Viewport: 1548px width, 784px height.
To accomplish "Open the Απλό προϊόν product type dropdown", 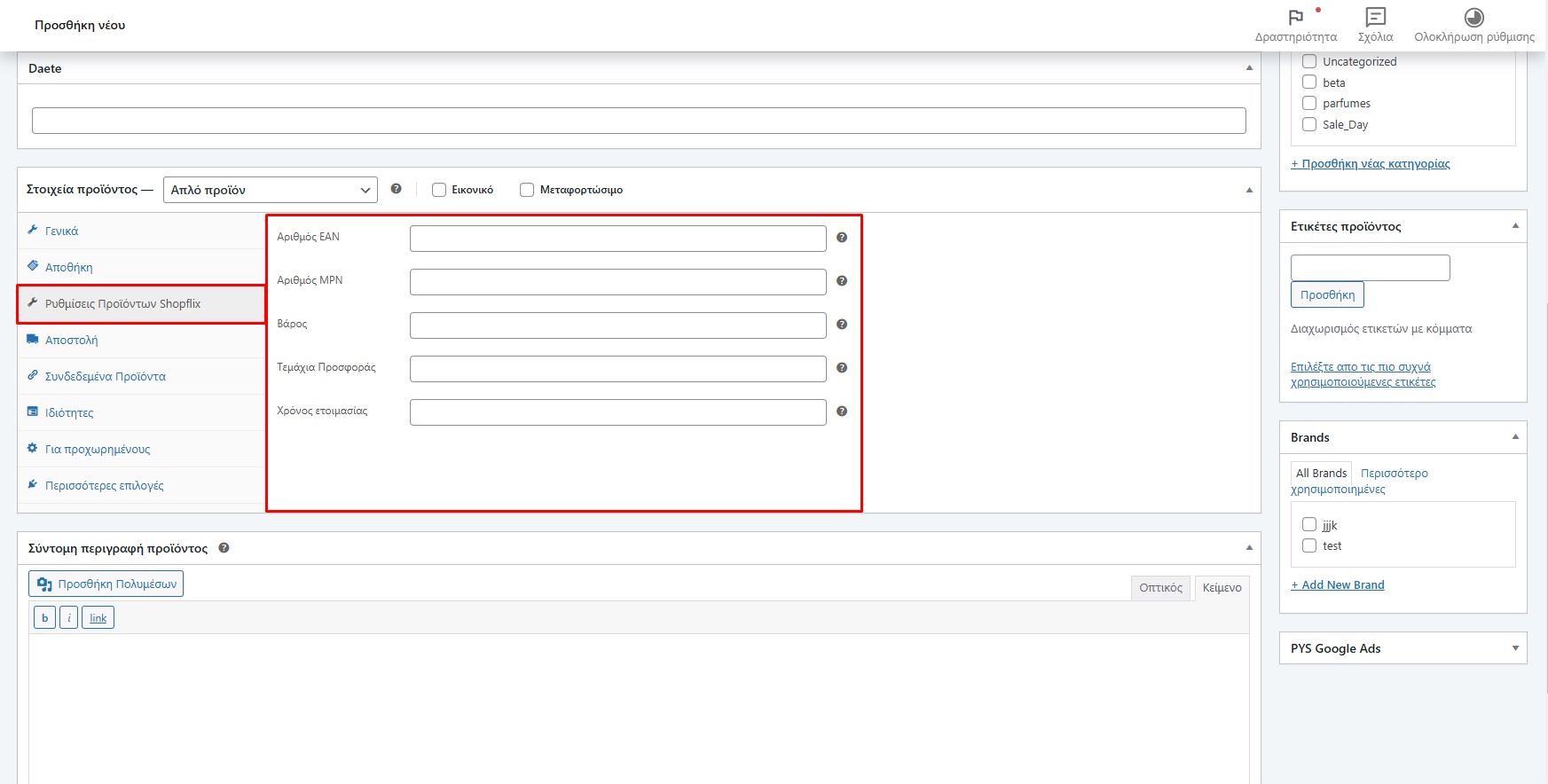I will (x=270, y=190).
